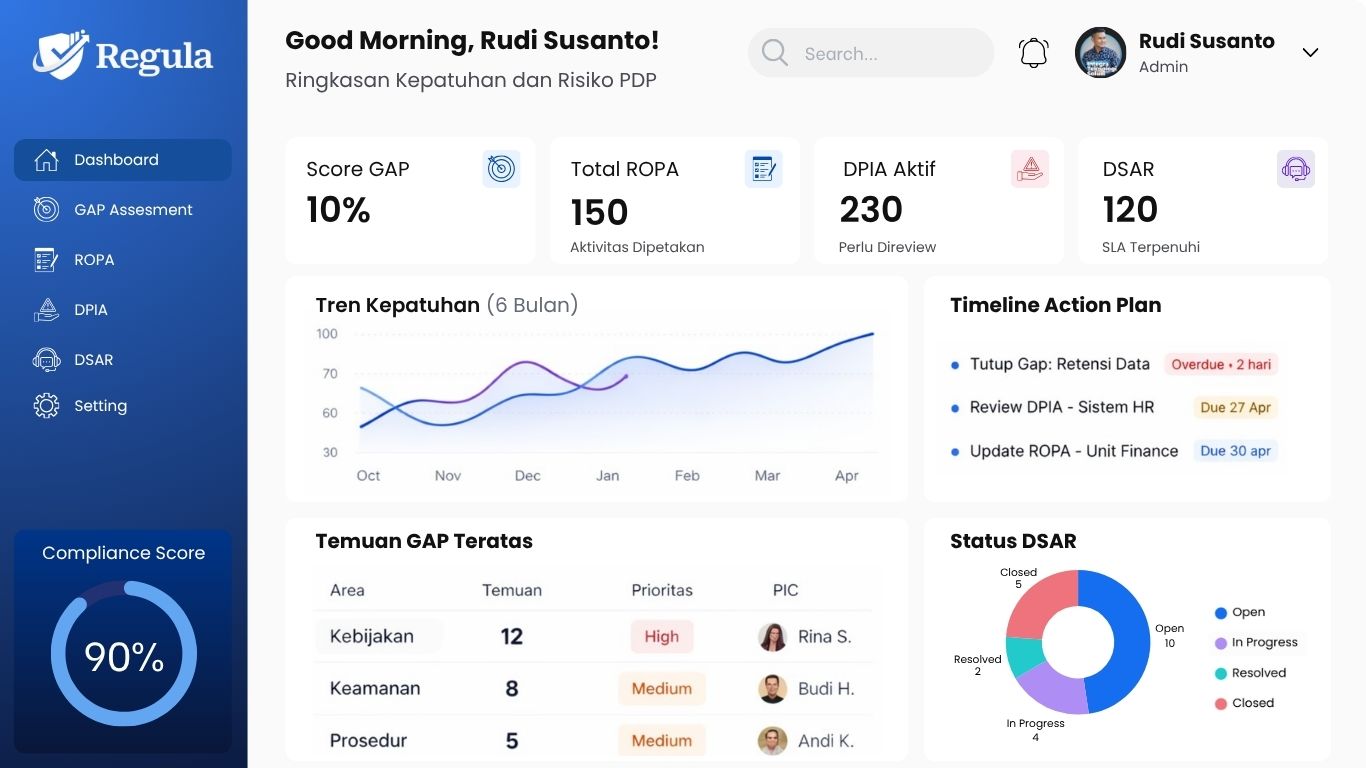Image resolution: width=1366 pixels, height=768 pixels.
Task: Select the DSAR headset icon in sidebar
Action: (46, 359)
